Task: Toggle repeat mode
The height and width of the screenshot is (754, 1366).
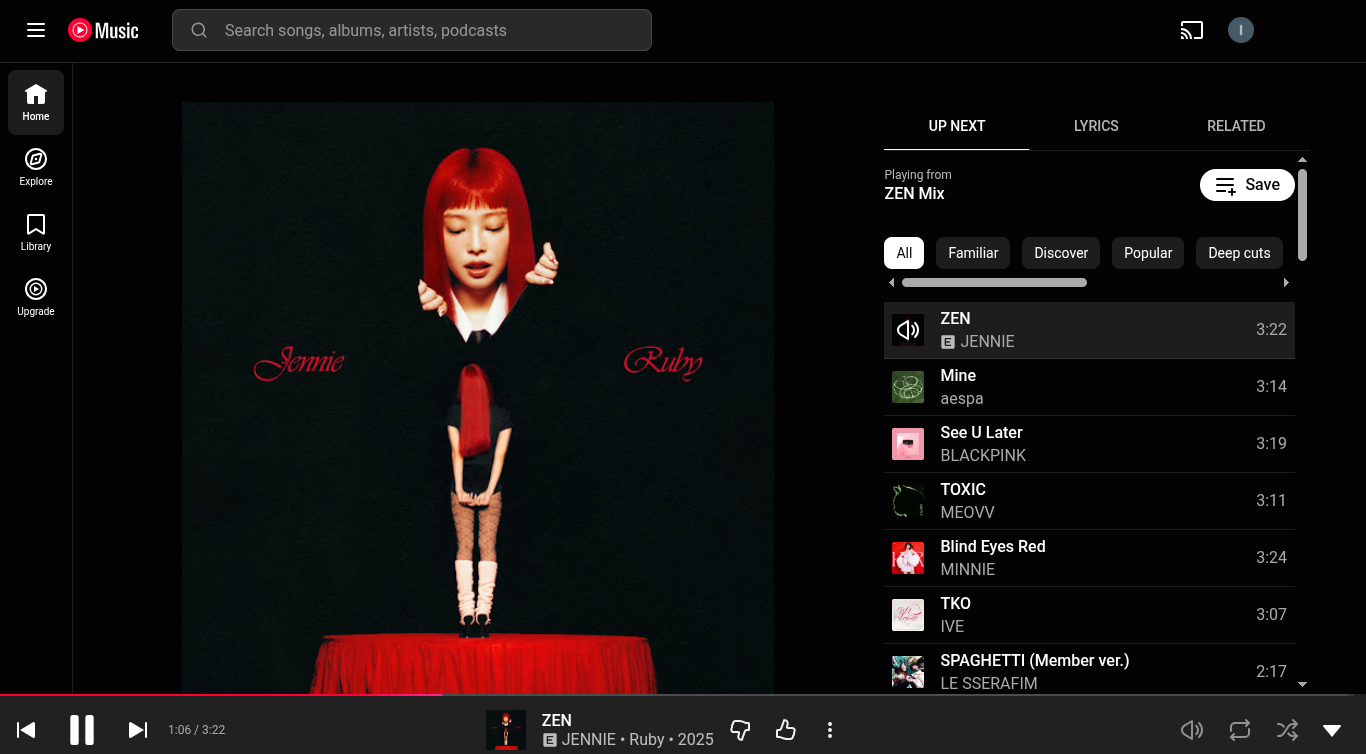Action: pyautogui.click(x=1240, y=730)
